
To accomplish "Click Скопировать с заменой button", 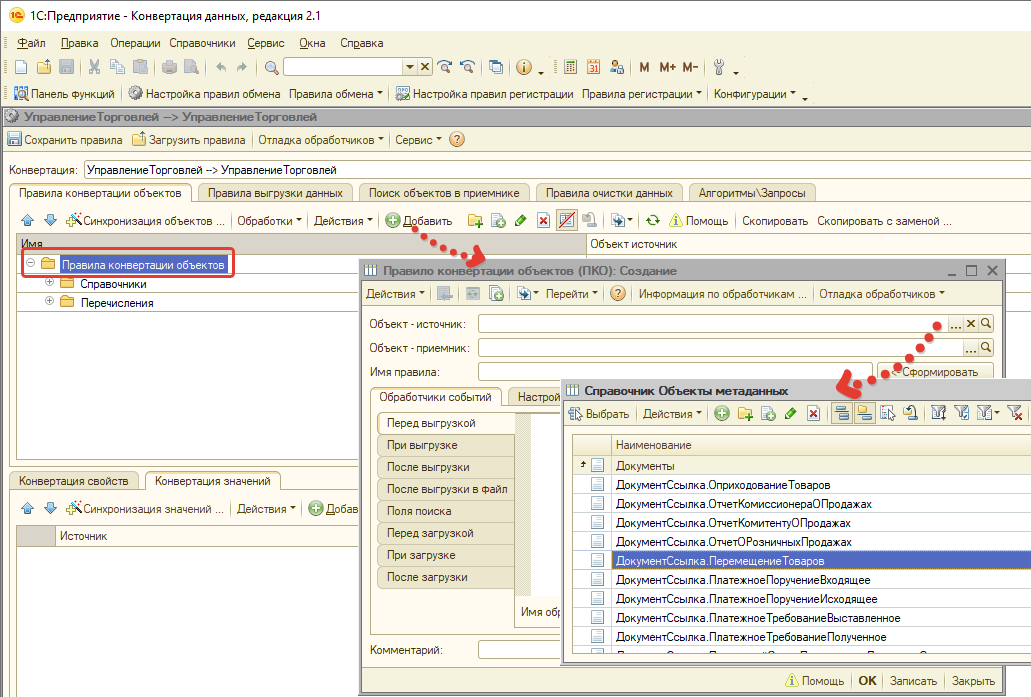I will tap(884, 221).
